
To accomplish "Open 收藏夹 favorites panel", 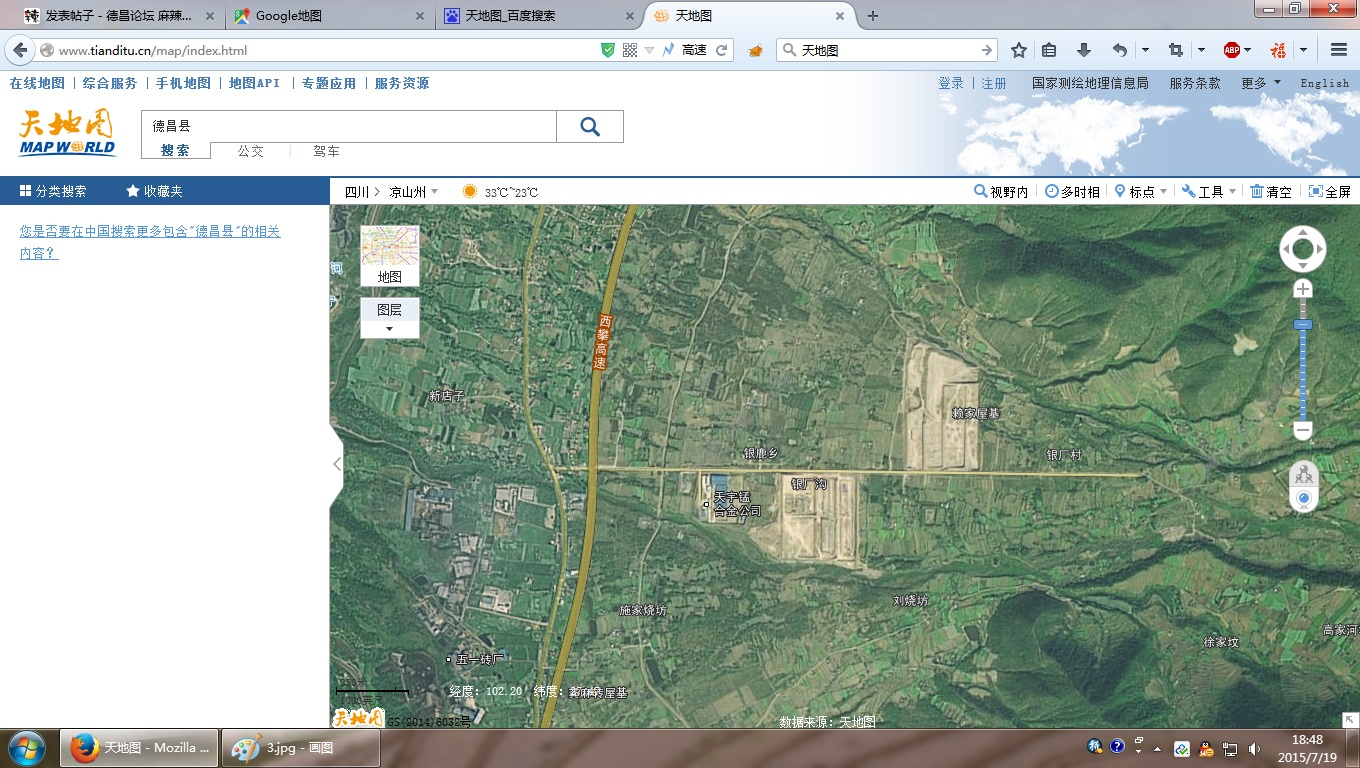I will (154, 191).
